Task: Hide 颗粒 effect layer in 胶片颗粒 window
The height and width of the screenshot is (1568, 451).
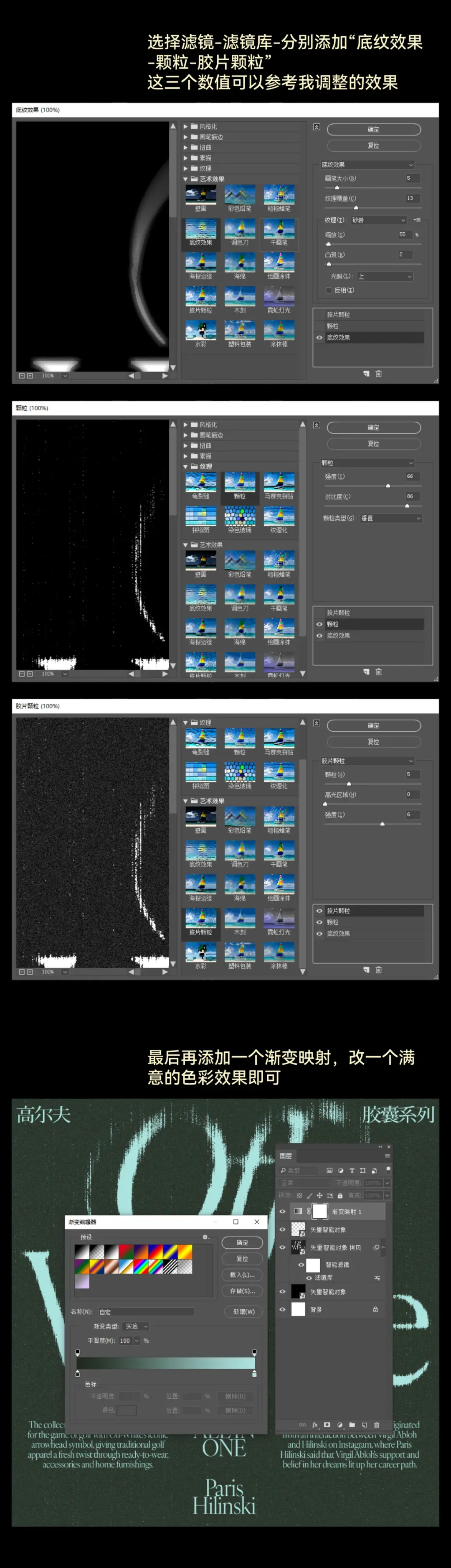Action: [x=319, y=922]
